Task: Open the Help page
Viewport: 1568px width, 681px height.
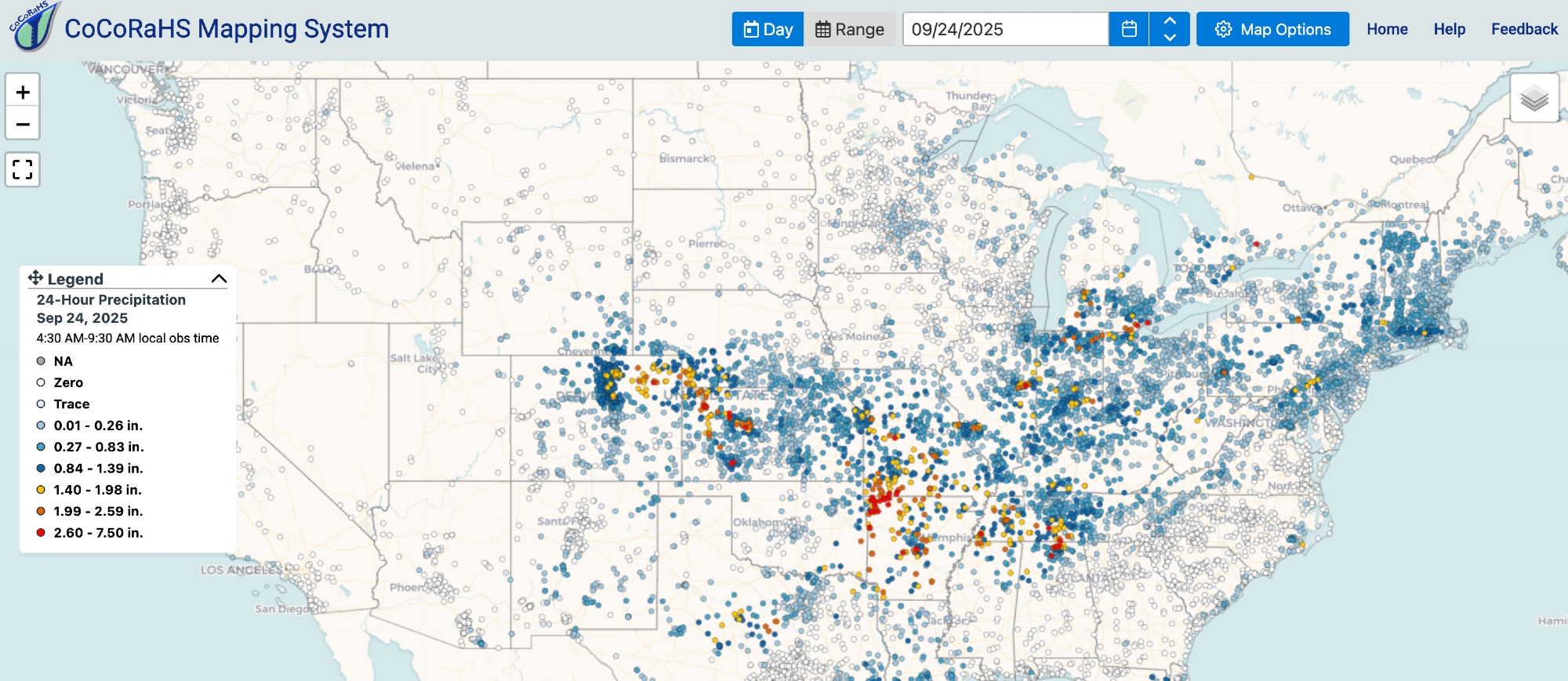Action: (x=1449, y=30)
